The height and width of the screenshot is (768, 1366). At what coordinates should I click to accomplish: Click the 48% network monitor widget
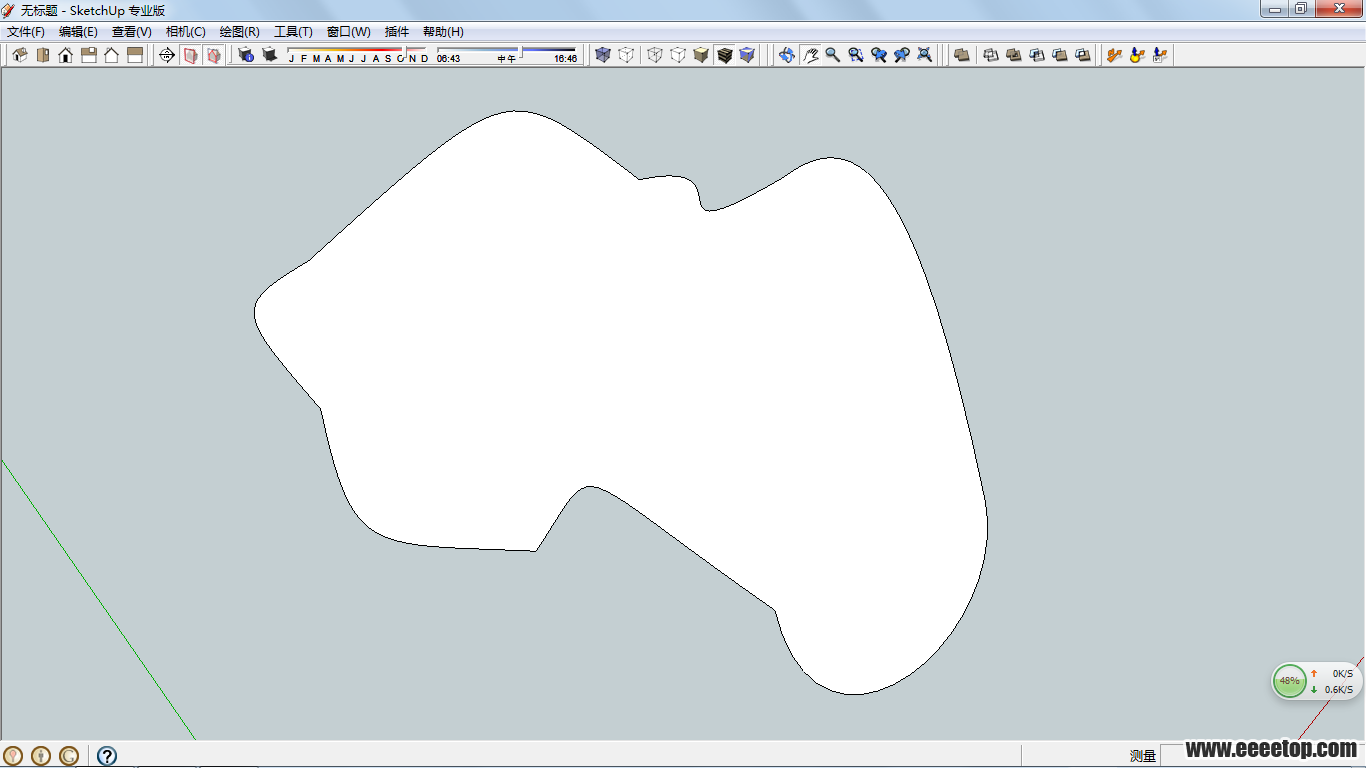pyautogui.click(x=1317, y=681)
